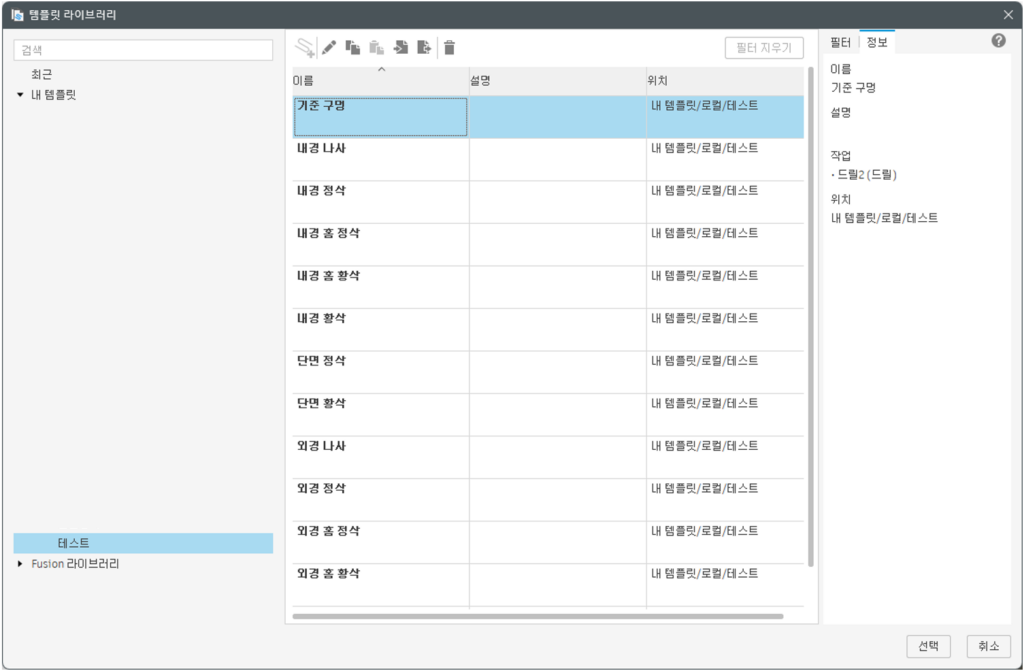Viewport: 1024px width, 671px height.
Task: Click the 취소 button
Action: coord(989,646)
